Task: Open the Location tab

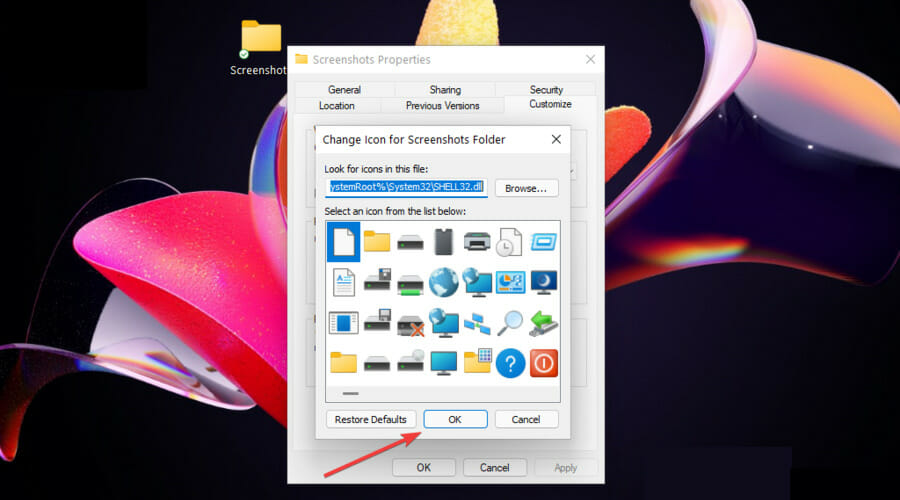Action: (x=337, y=106)
